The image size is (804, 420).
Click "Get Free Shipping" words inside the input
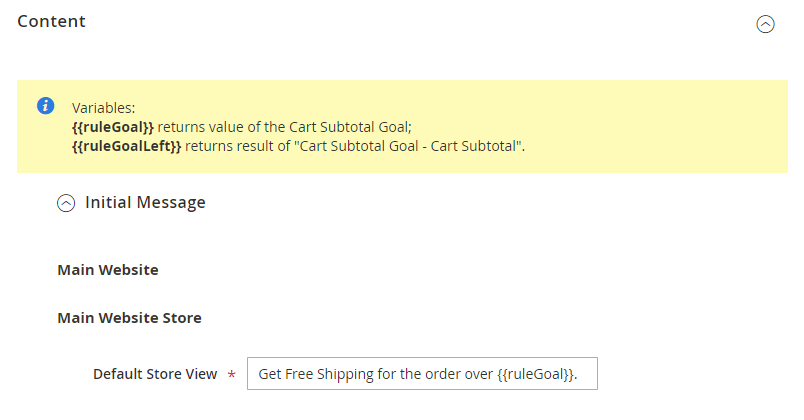(314, 374)
